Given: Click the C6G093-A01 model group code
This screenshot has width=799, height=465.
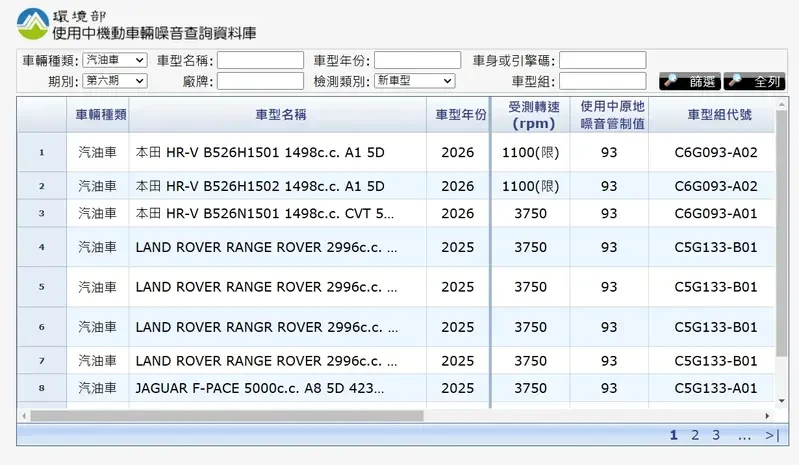Looking at the screenshot, I should (x=716, y=213).
